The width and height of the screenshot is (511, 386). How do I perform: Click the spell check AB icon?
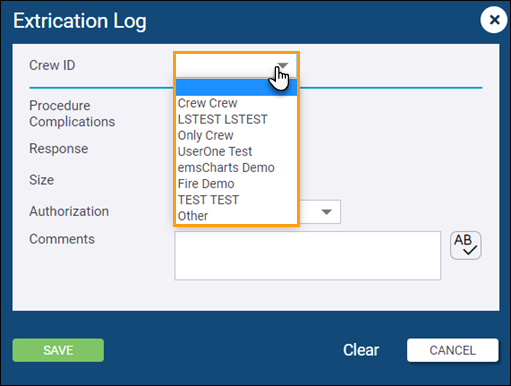[466, 245]
